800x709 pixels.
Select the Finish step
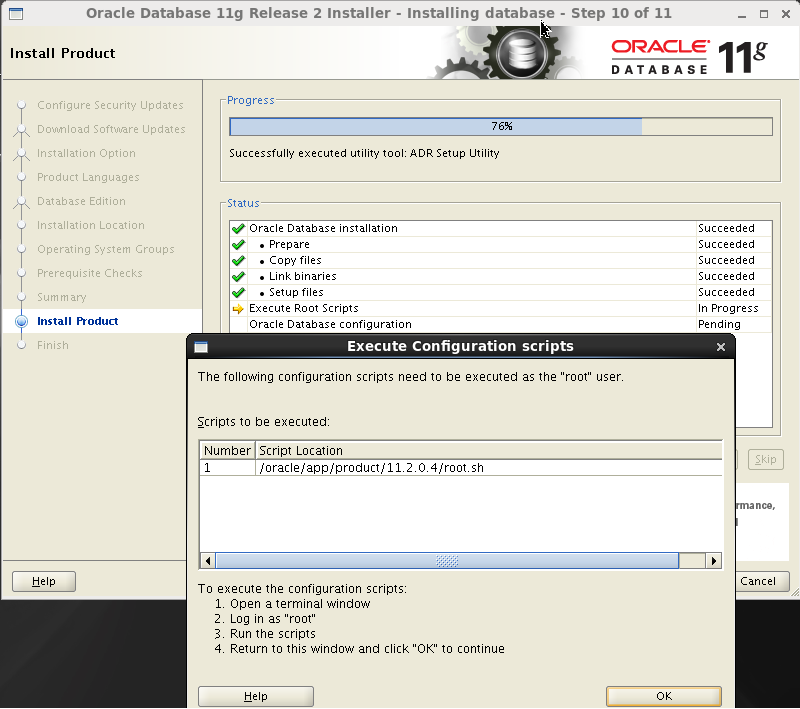(53, 345)
